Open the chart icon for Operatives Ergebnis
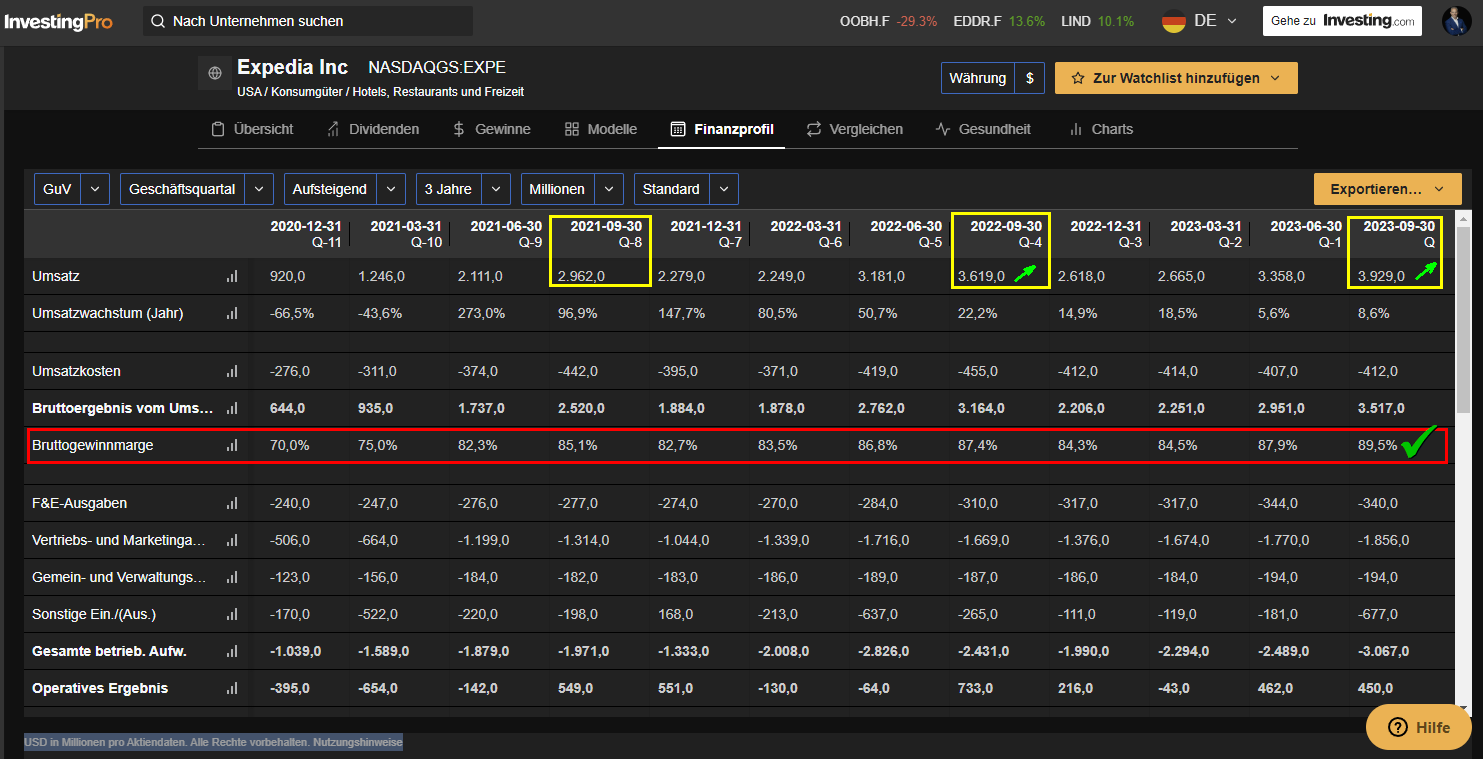The height and width of the screenshot is (759, 1483). click(x=232, y=688)
